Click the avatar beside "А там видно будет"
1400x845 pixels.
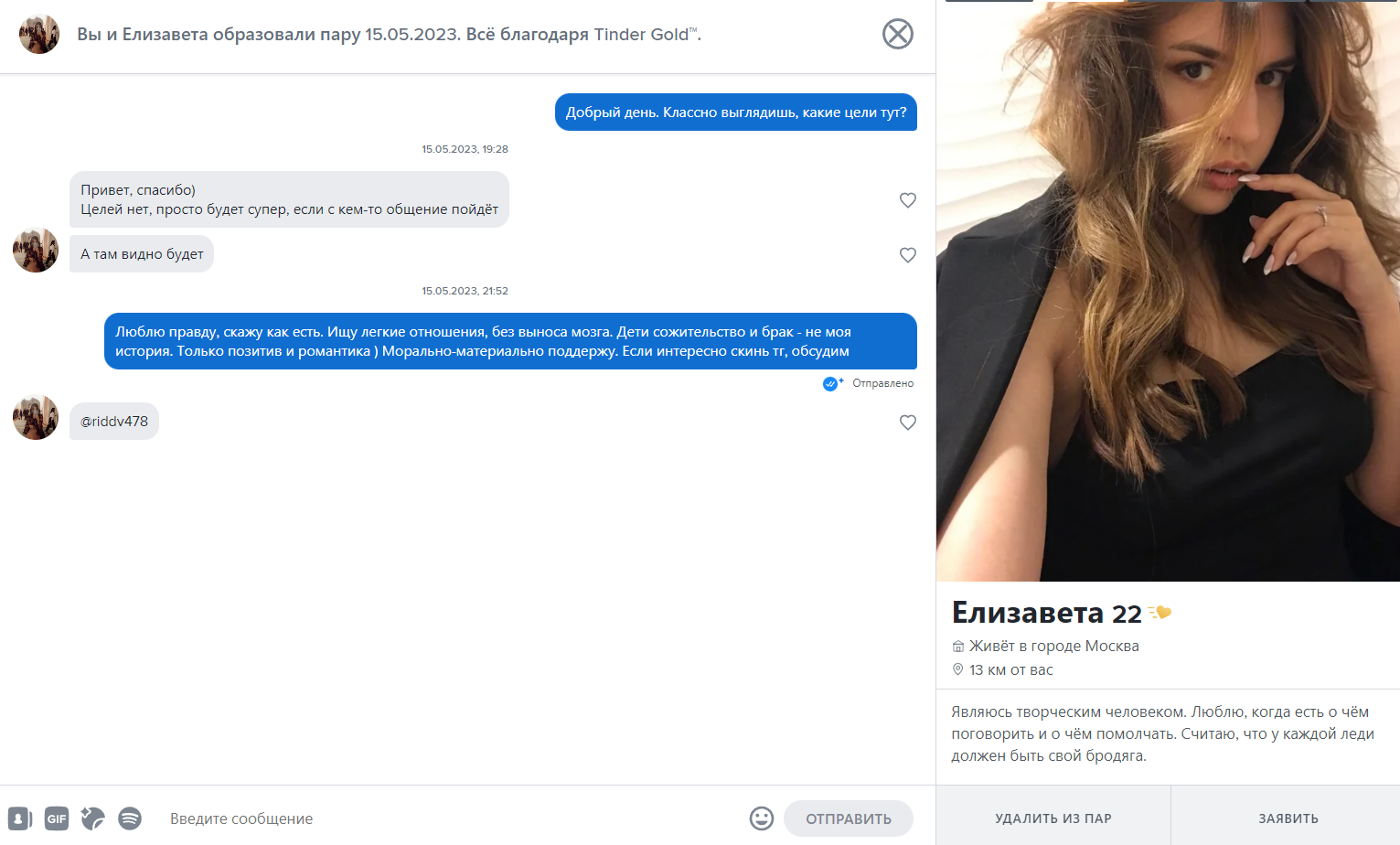(x=36, y=250)
